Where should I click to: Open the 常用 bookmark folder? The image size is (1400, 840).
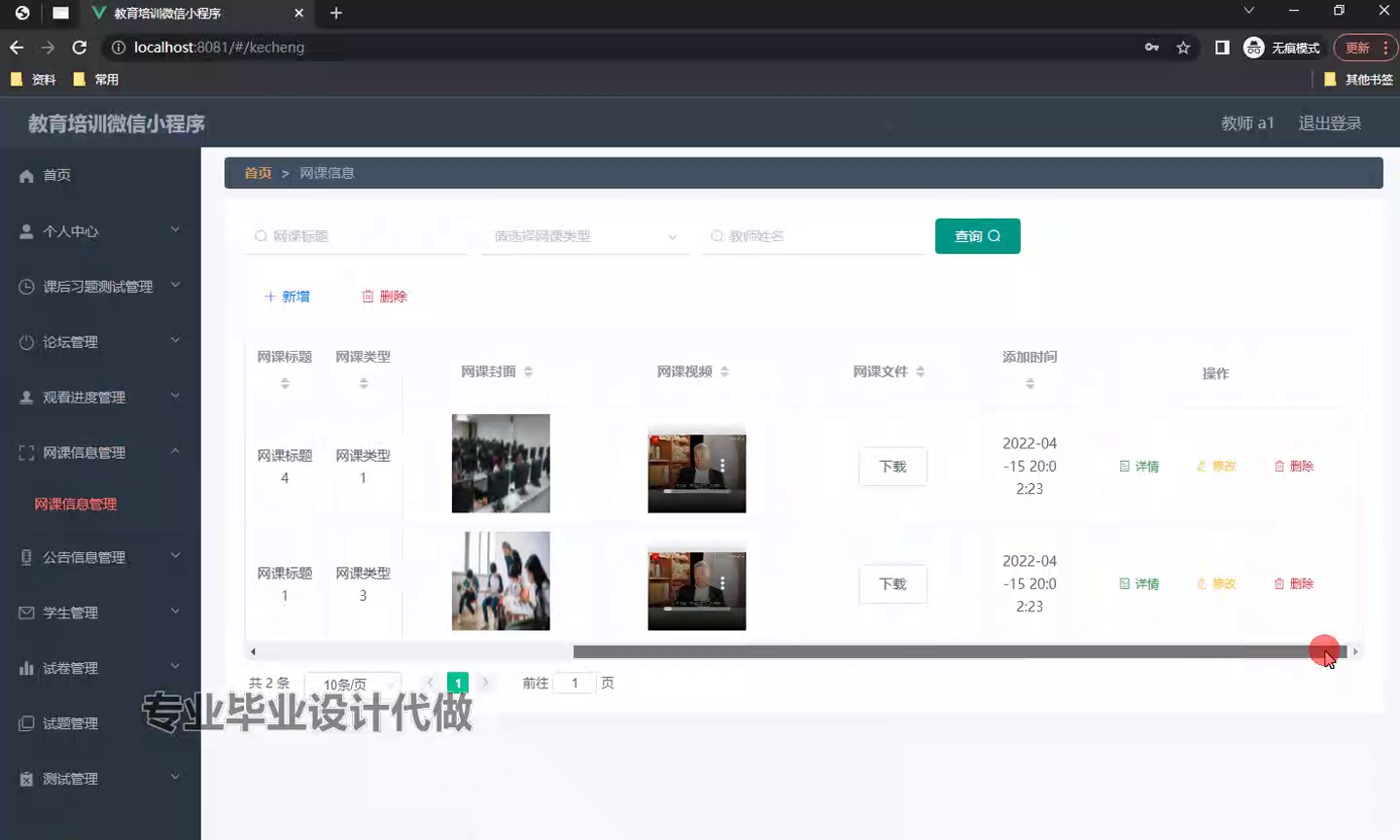point(96,80)
